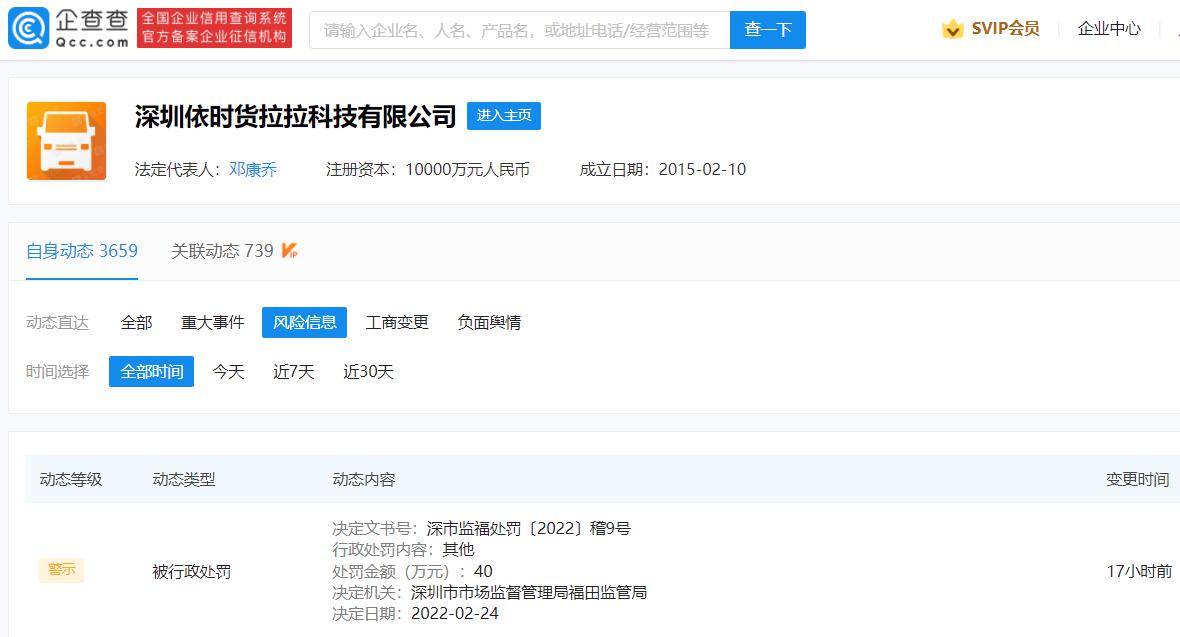Open 企业中心 in the top bar
Viewport: 1180px width, 637px height.
(1109, 29)
